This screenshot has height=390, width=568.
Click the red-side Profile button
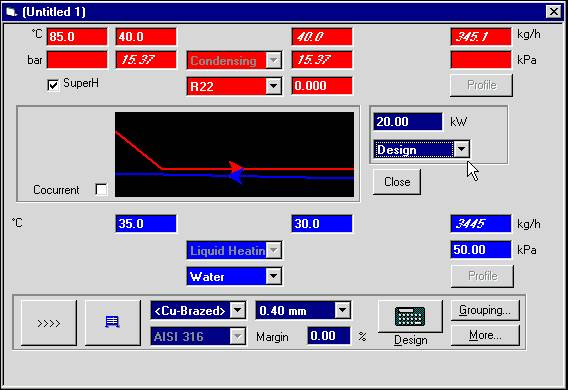coord(481,85)
